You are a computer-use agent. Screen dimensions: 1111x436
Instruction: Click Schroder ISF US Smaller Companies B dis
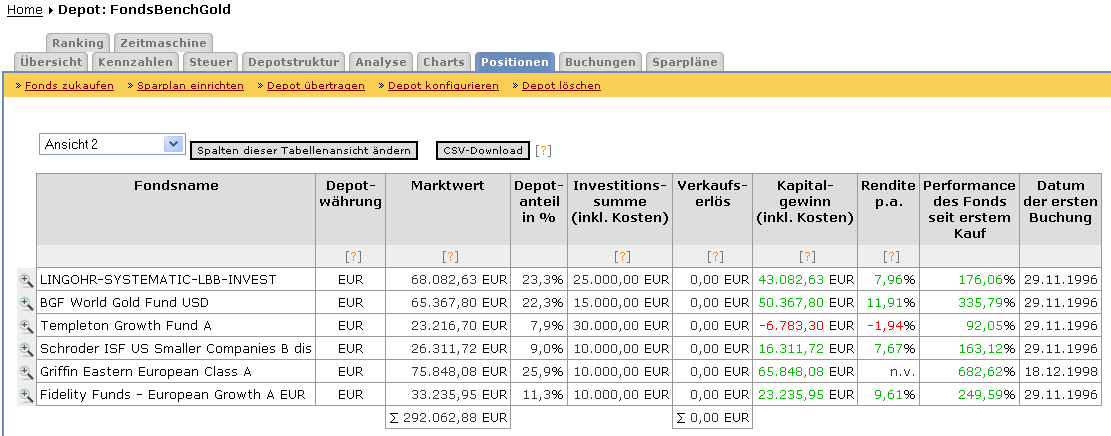(176, 349)
